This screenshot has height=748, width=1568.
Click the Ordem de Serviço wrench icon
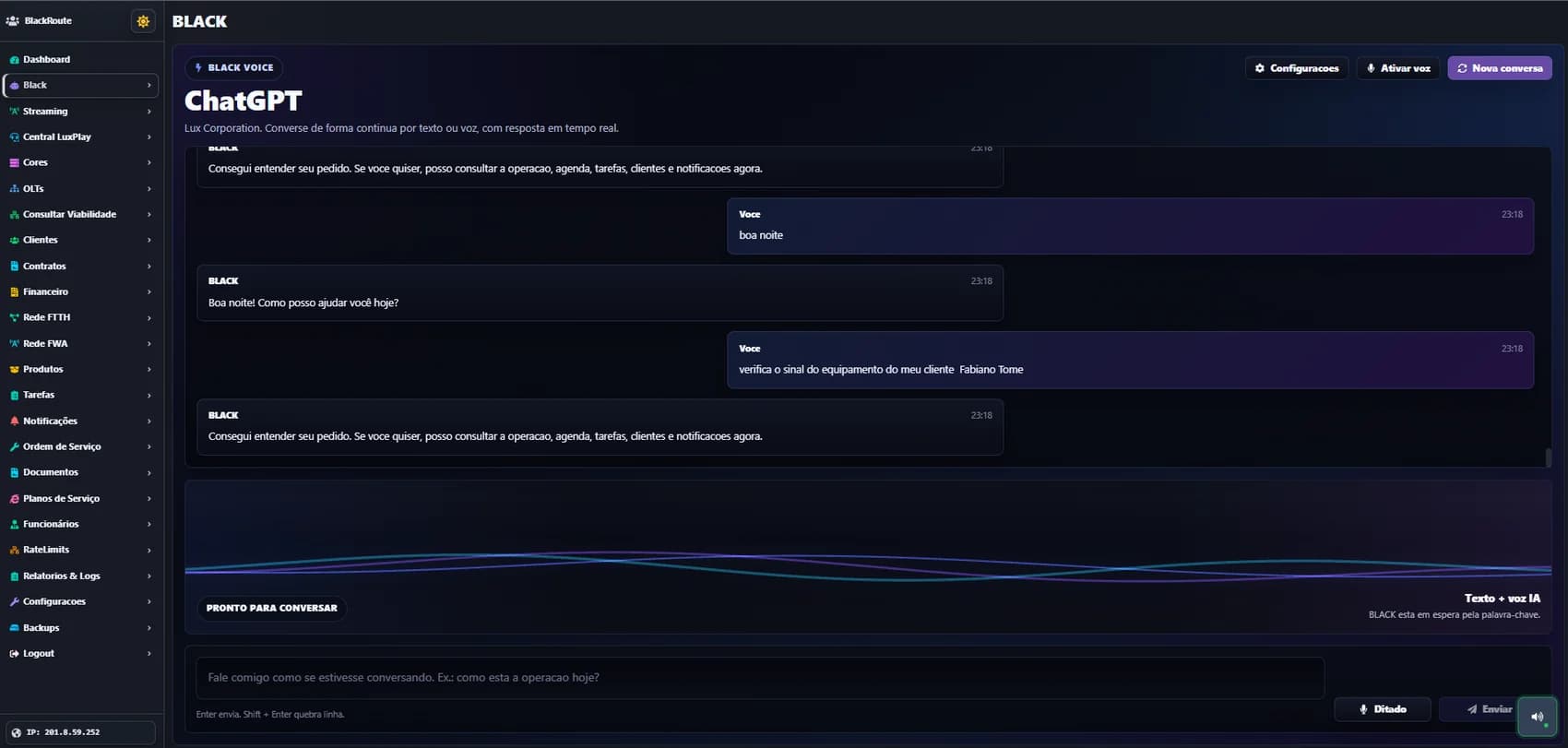pos(14,447)
